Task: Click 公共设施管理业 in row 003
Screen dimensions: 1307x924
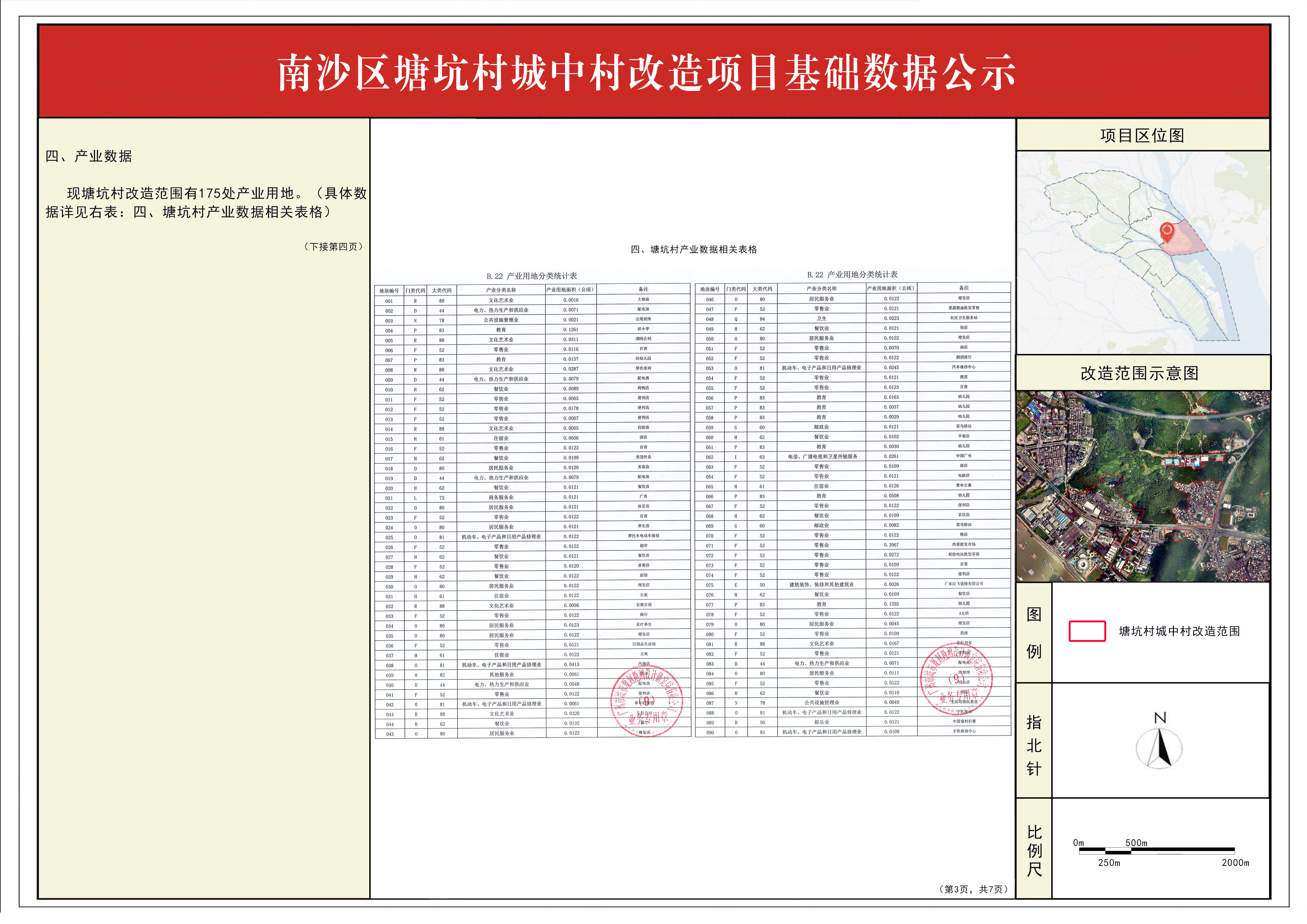Action: [501, 320]
